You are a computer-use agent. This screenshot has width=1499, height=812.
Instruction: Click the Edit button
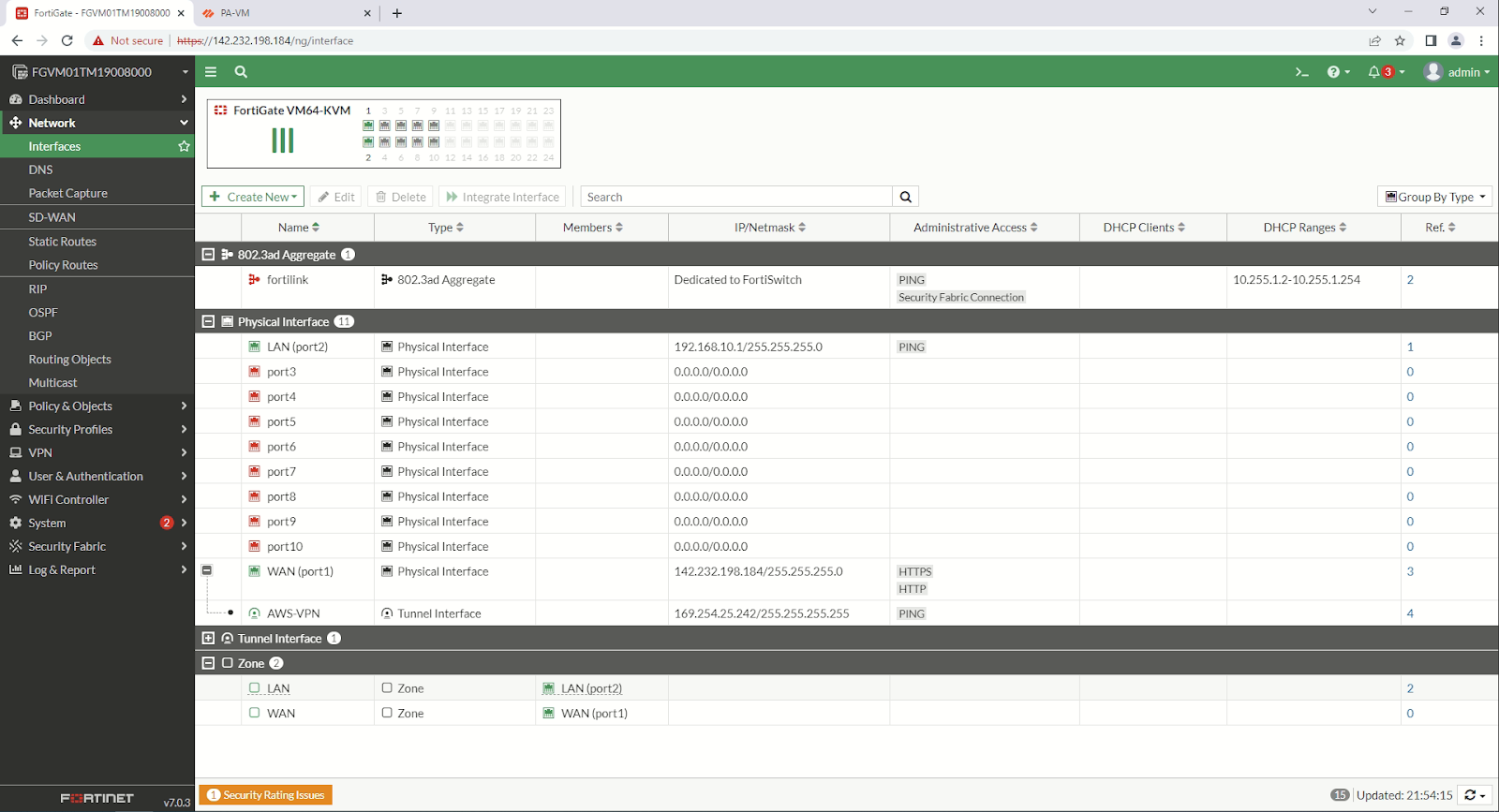click(336, 197)
